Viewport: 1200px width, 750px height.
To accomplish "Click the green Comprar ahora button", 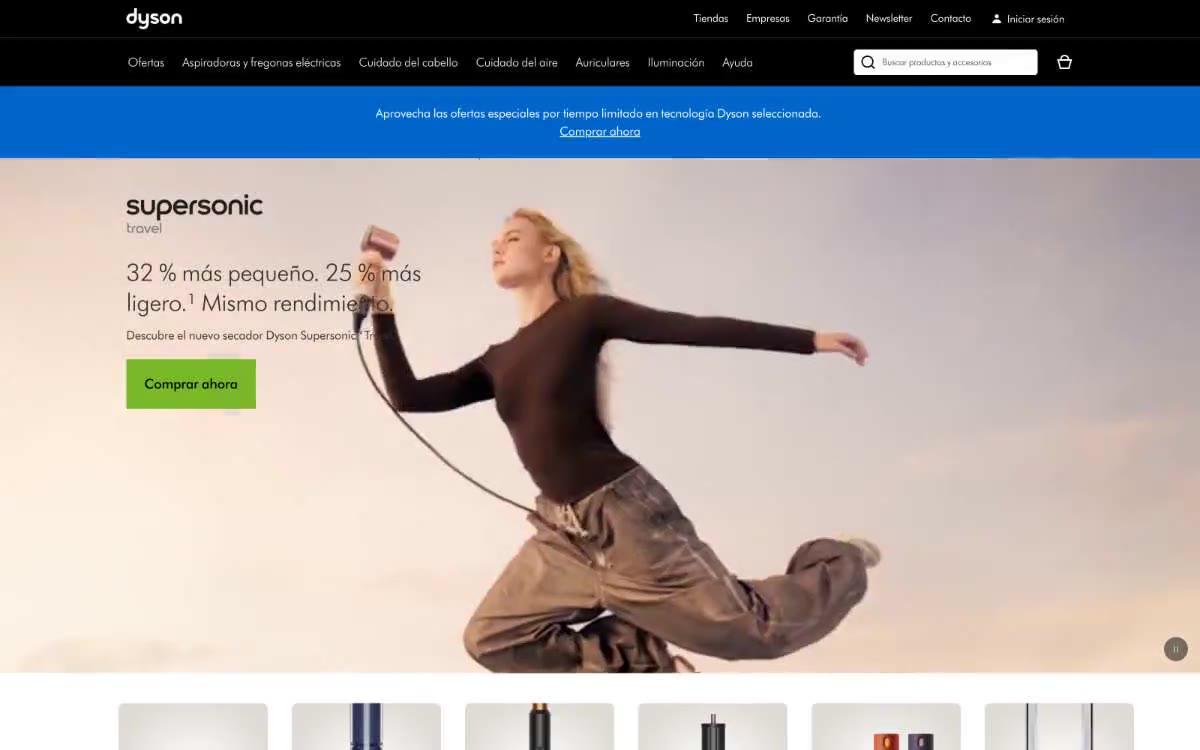I will (x=191, y=384).
